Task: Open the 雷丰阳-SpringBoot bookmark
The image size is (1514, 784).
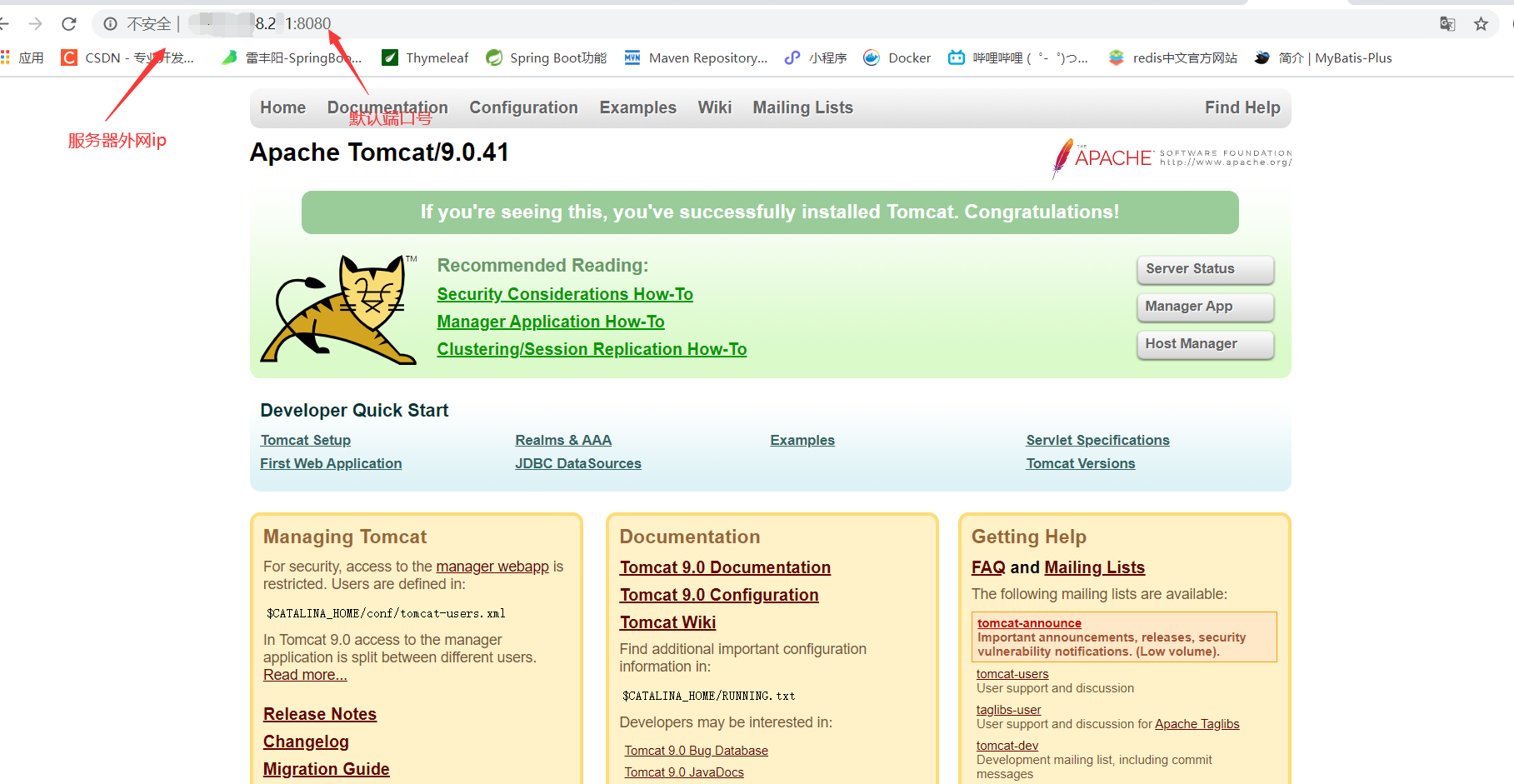Action: coord(292,57)
